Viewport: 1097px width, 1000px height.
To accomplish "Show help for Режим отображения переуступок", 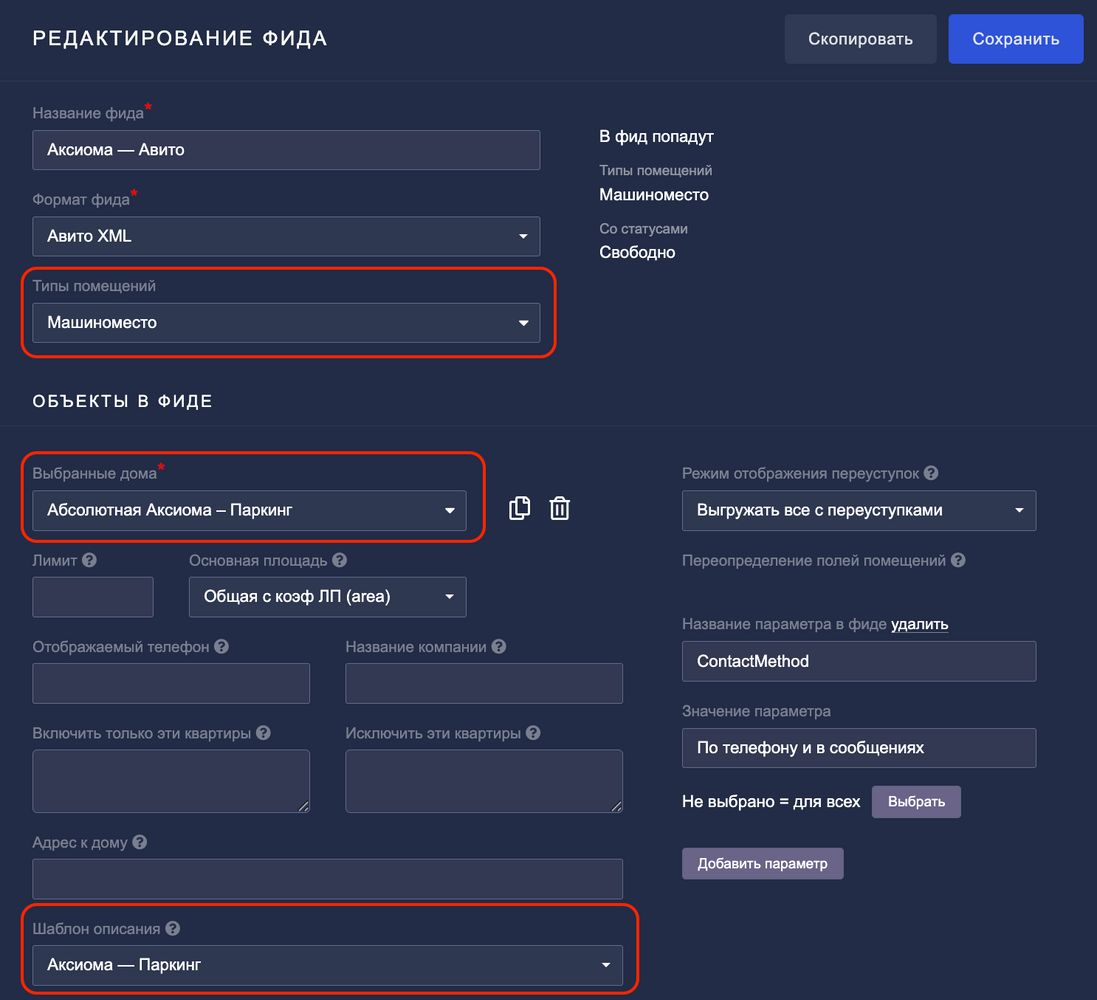I will click(930, 473).
